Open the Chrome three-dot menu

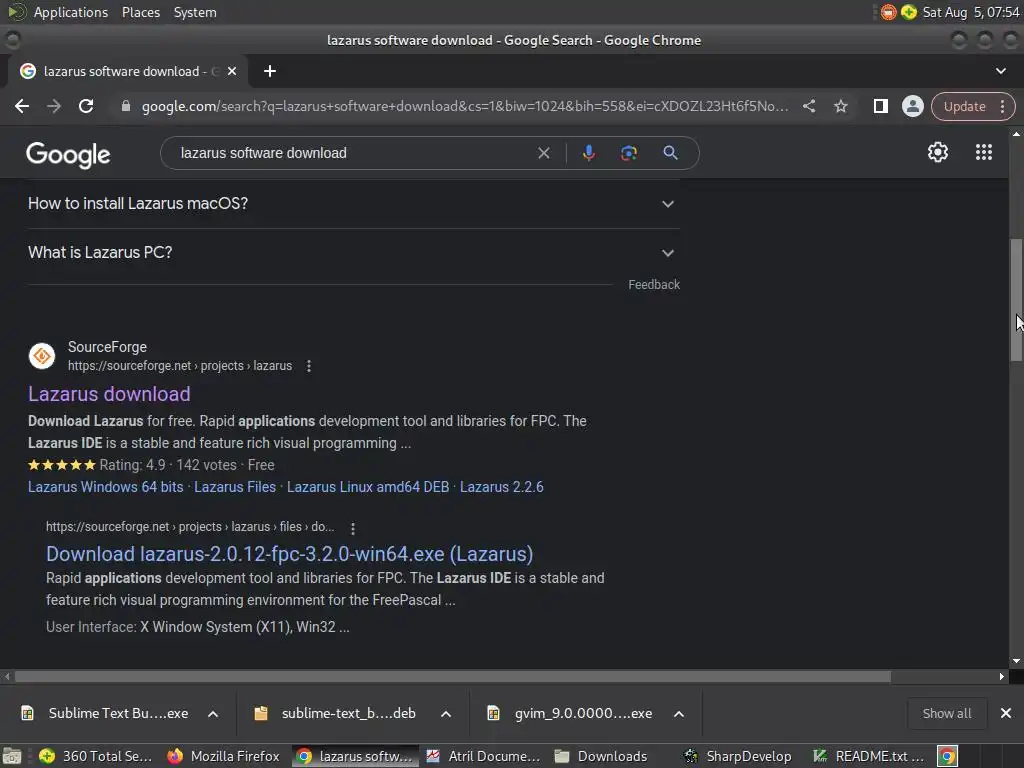[x=1002, y=106]
